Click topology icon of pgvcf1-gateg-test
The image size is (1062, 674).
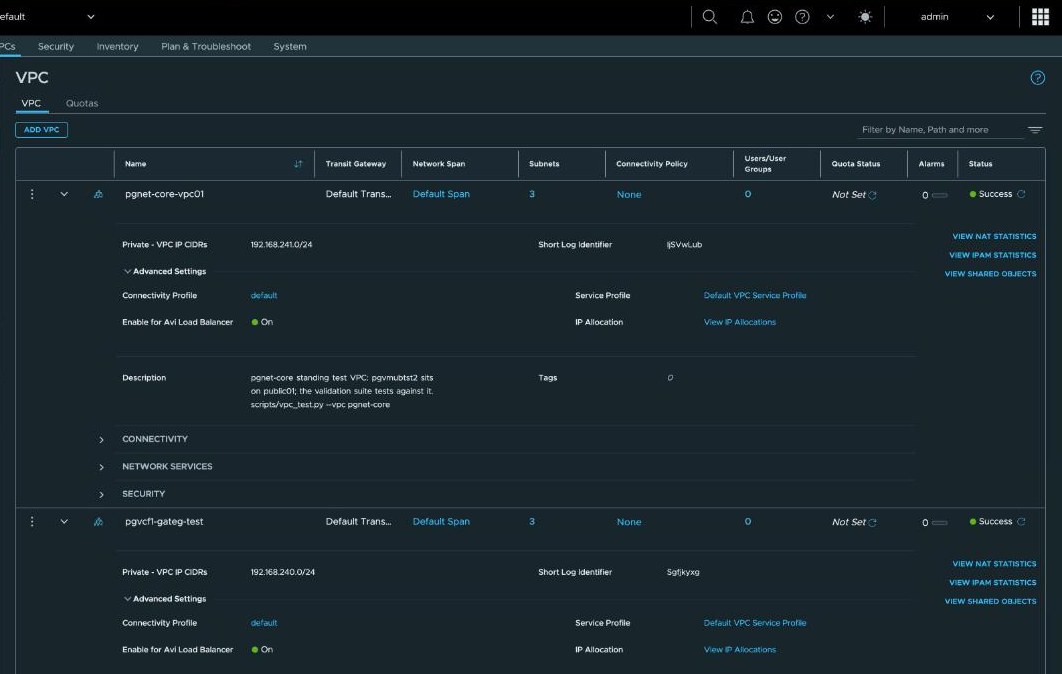tap(98, 522)
